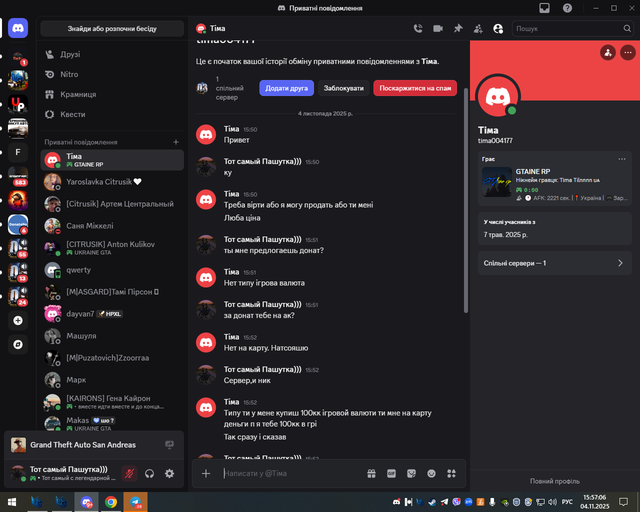Click stream icon beside Grand Theft Auto San Andreas
Viewport: 640px width, 512px height.
[169, 445]
